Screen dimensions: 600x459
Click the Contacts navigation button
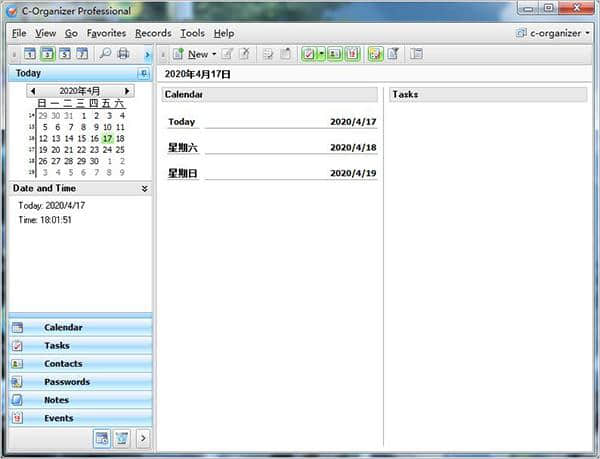[63, 364]
